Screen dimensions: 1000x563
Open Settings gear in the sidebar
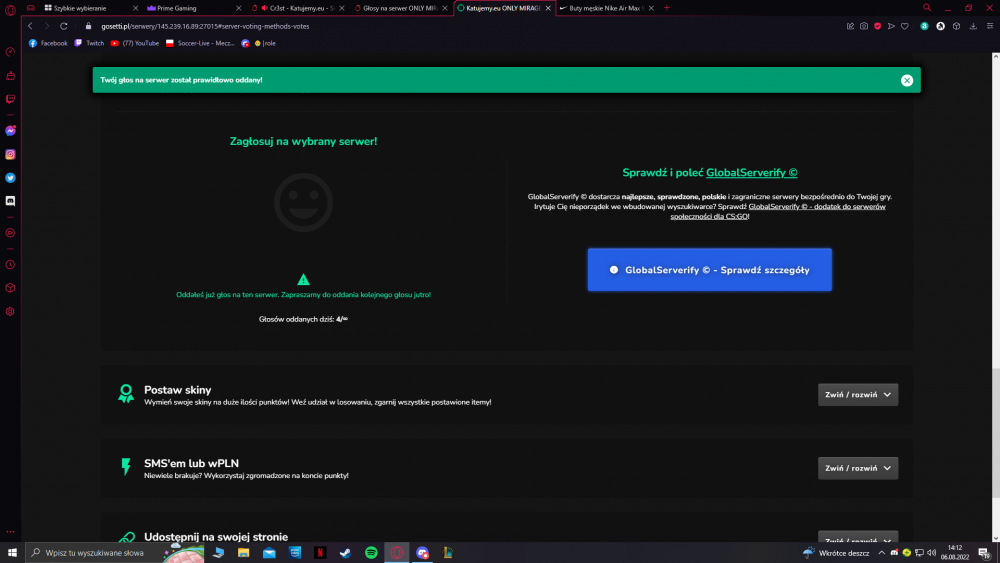10,312
